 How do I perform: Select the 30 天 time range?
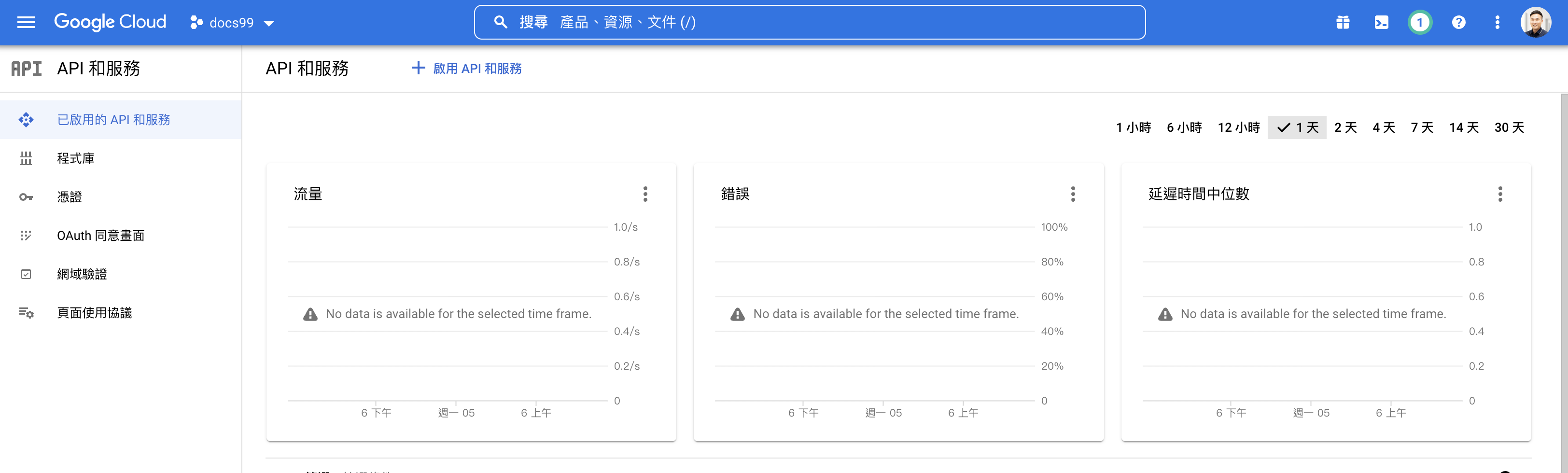pyautogui.click(x=1509, y=128)
